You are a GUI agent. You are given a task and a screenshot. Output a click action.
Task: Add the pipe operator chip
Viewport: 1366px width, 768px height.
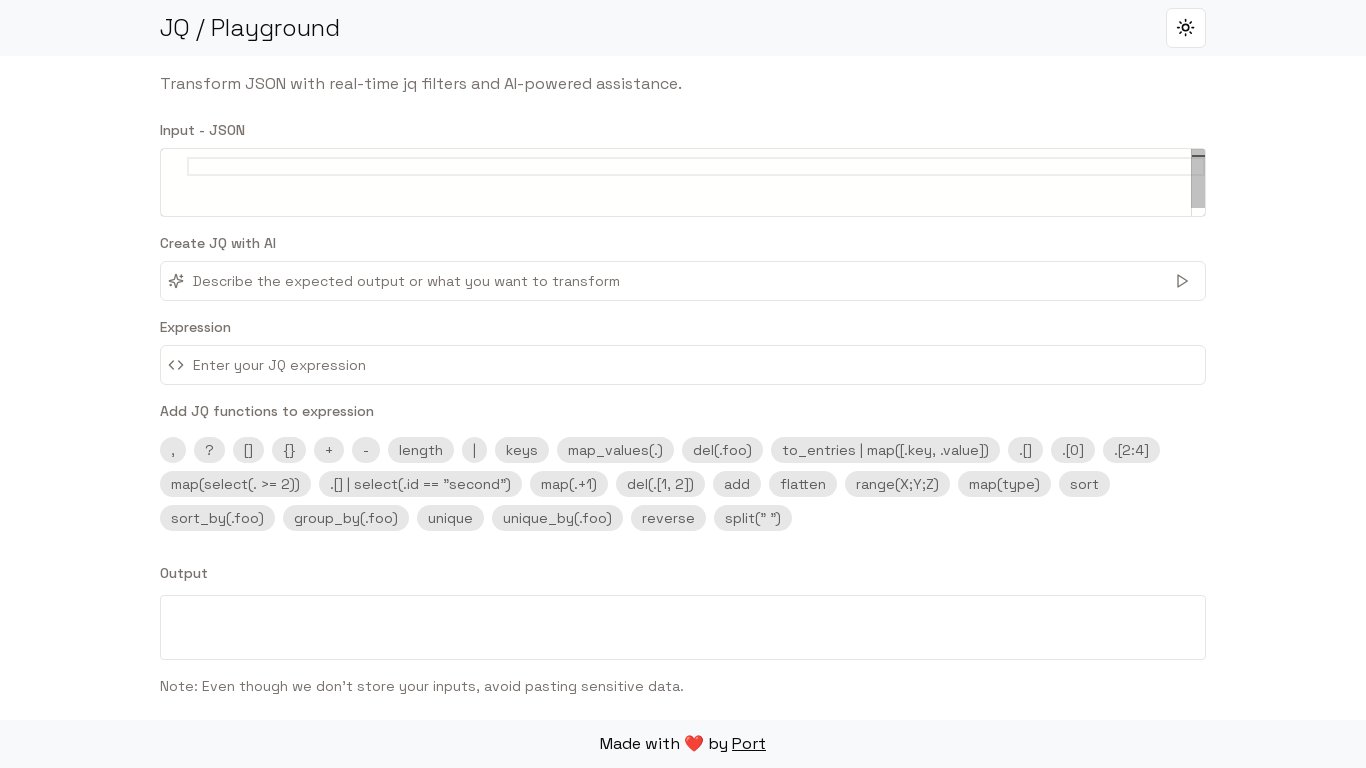(x=474, y=450)
